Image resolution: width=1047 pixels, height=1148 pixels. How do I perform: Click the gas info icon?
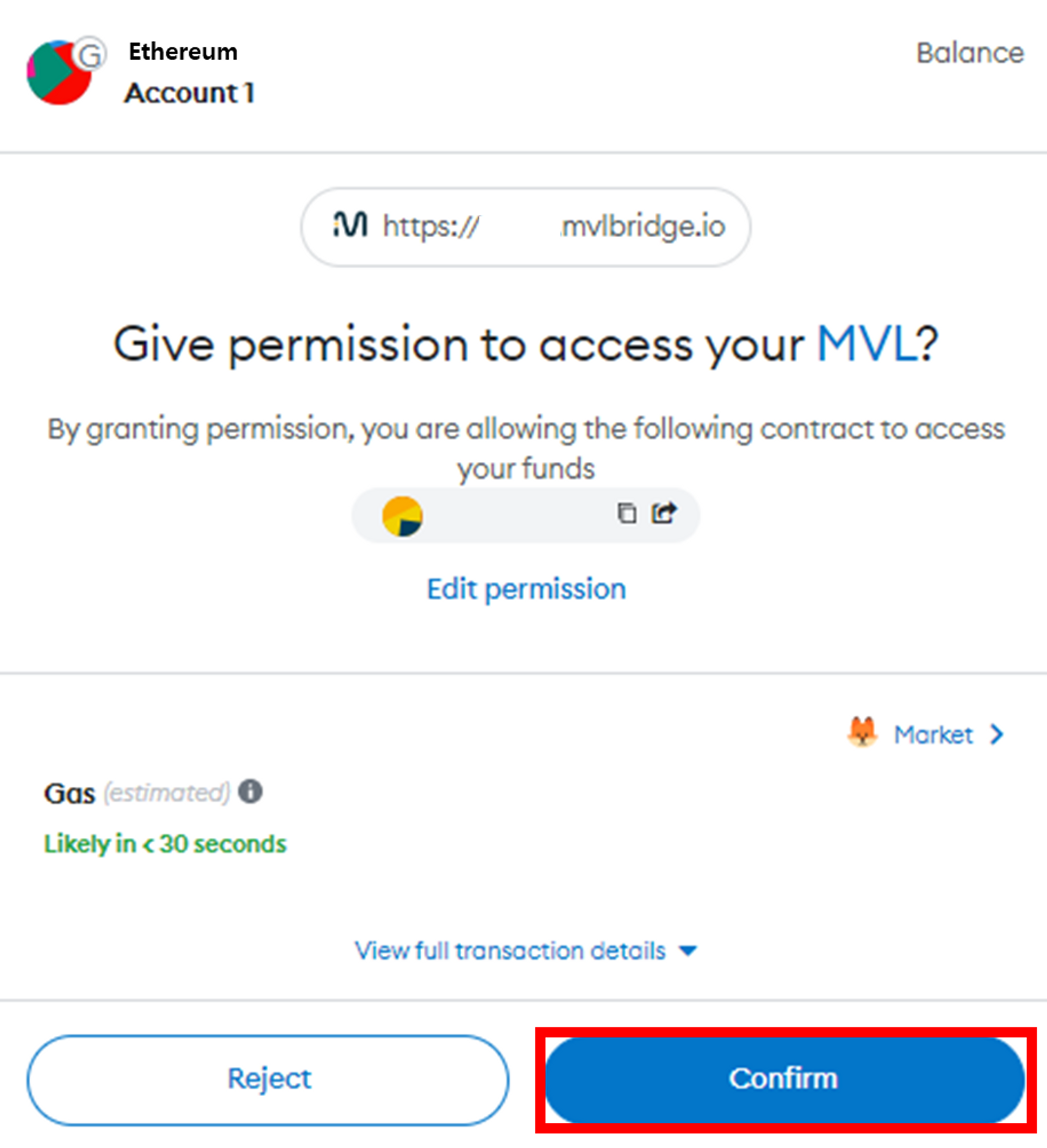pyautogui.click(x=250, y=792)
